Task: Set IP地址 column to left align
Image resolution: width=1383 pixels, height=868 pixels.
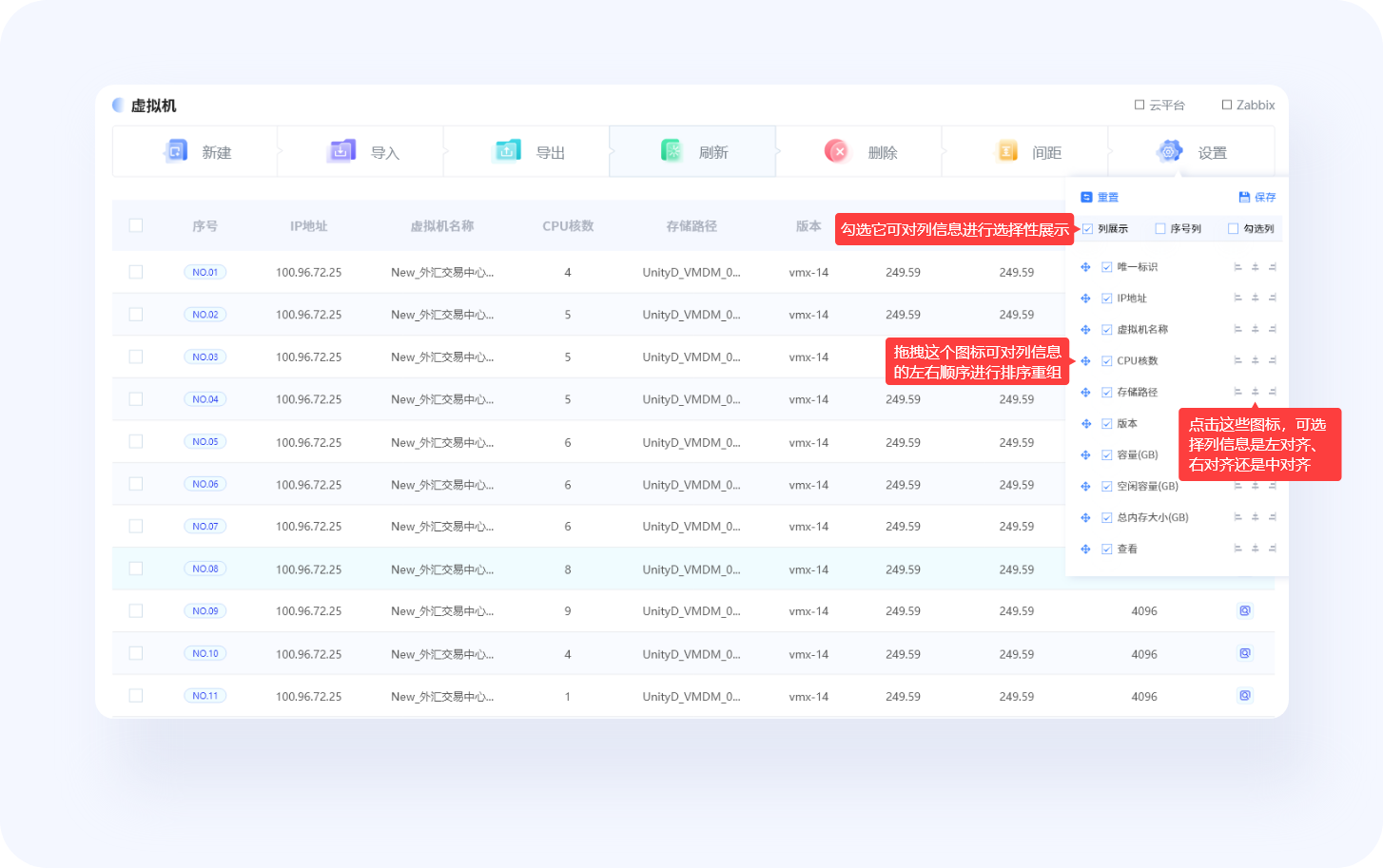Action: tap(1237, 299)
